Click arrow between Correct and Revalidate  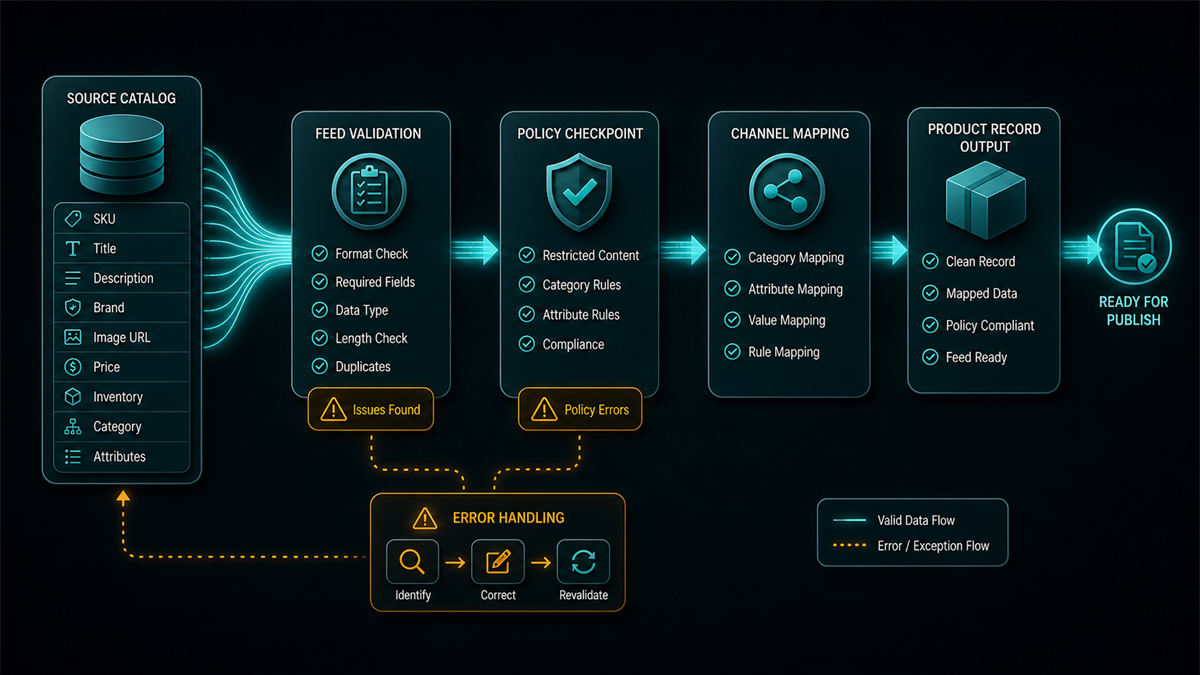(x=541, y=563)
